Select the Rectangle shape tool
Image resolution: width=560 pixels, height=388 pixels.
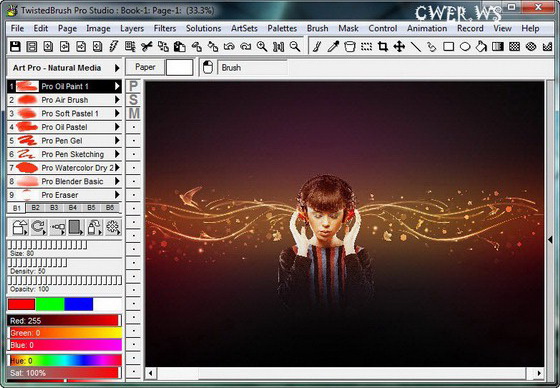coord(448,46)
